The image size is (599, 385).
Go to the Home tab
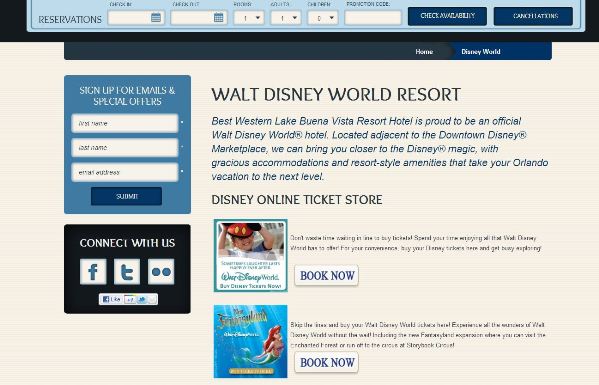click(424, 52)
